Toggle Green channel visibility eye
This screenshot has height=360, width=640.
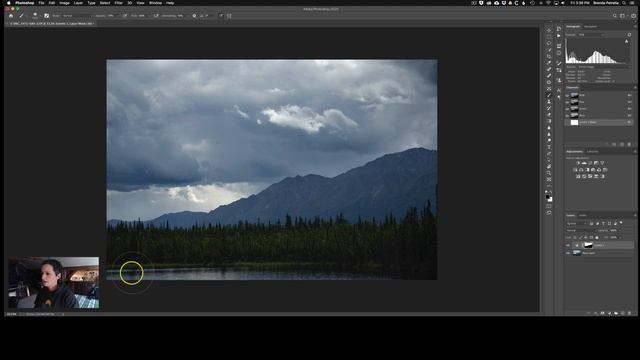coord(567,109)
